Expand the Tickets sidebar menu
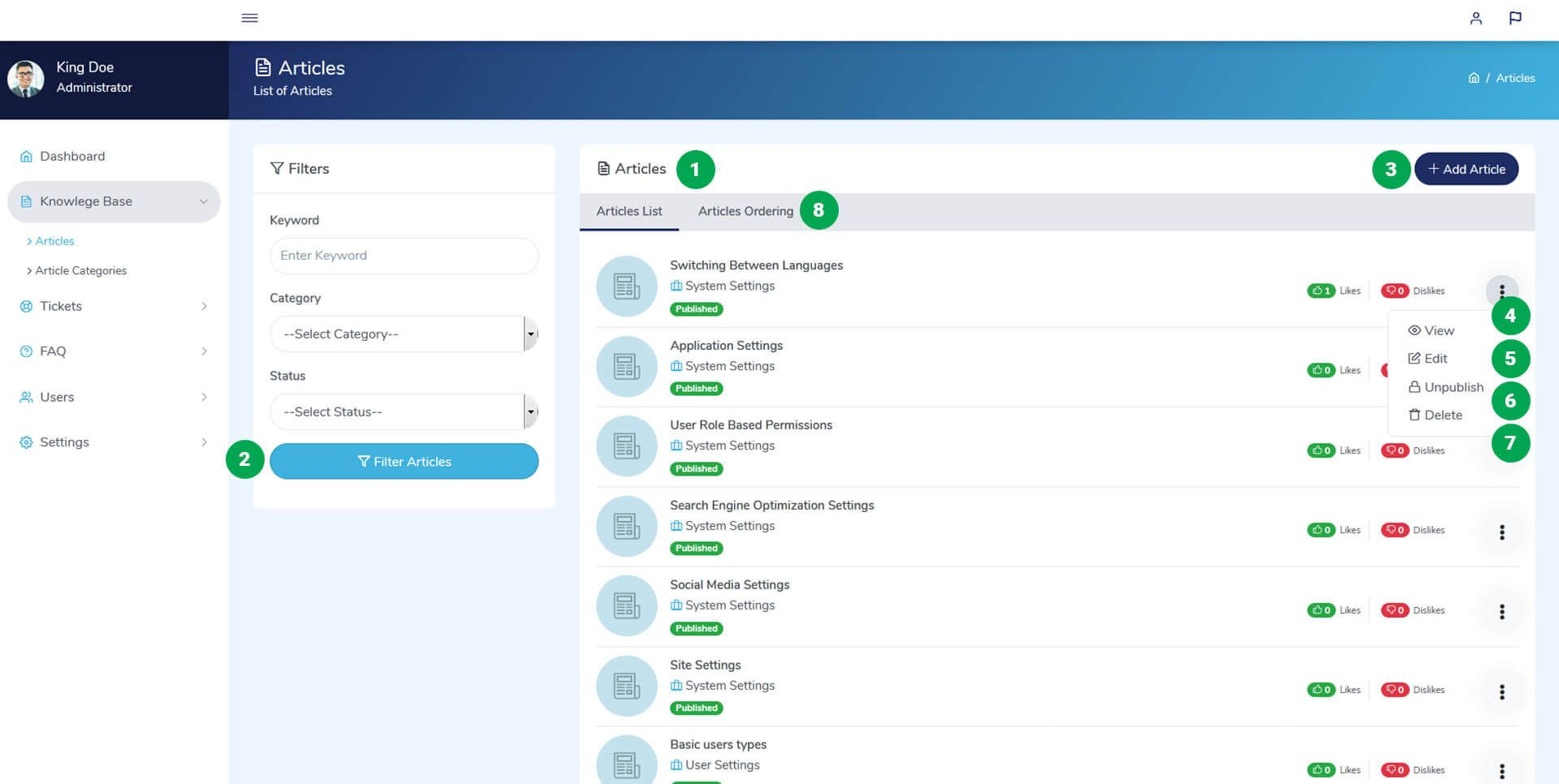Screen dimensions: 1559x784 (114, 306)
